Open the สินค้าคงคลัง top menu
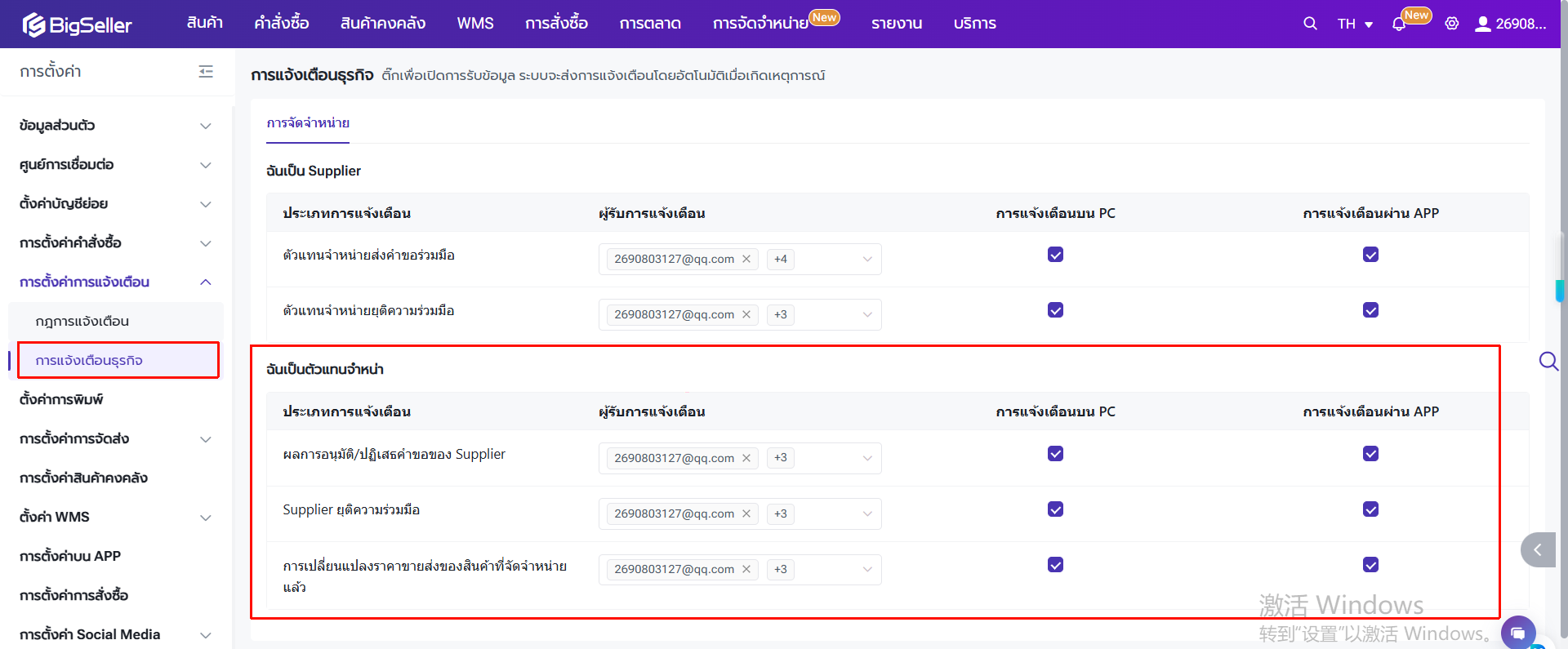The image size is (1568, 649). (x=382, y=24)
